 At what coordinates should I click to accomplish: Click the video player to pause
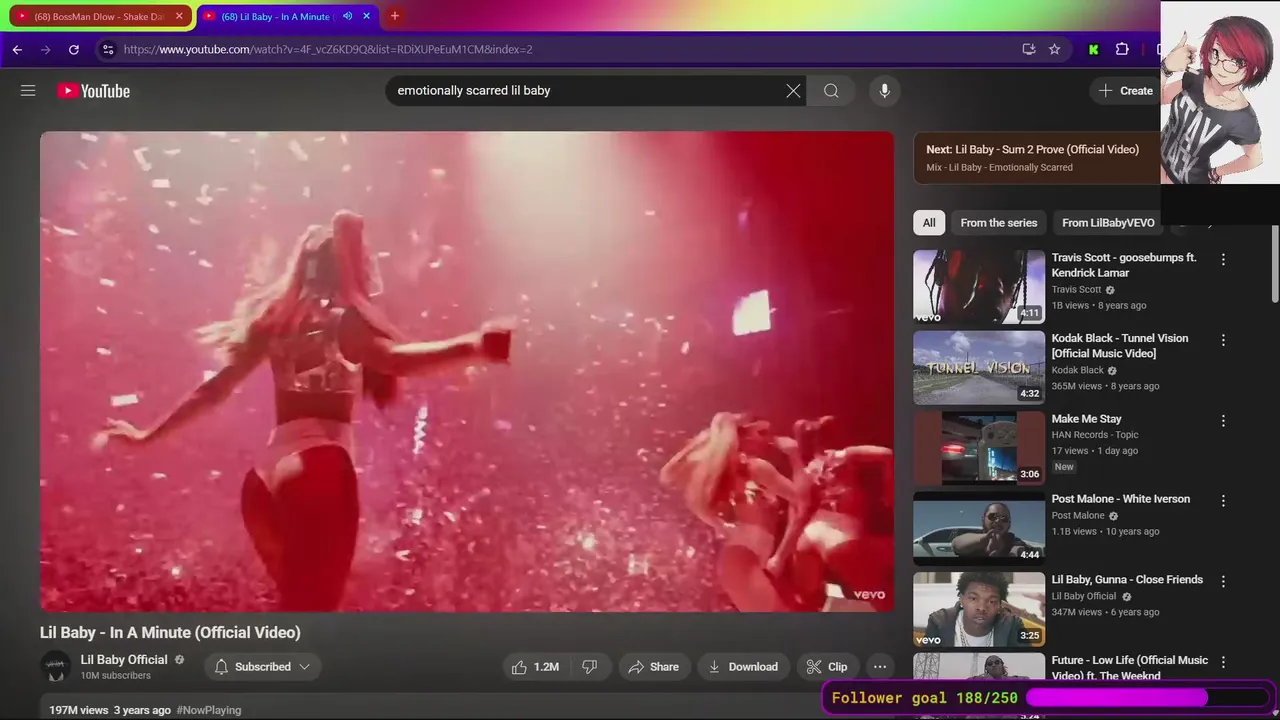click(467, 371)
